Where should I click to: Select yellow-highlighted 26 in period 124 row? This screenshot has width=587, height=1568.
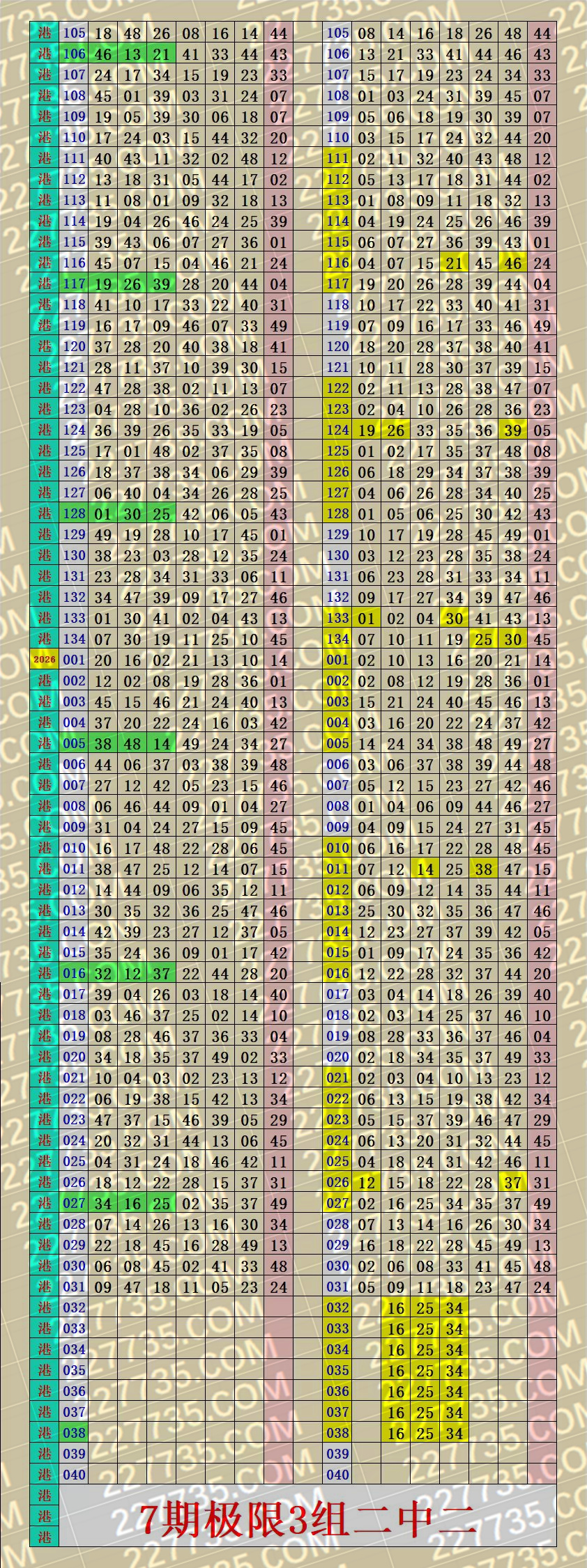pyautogui.click(x=396, y=430)
